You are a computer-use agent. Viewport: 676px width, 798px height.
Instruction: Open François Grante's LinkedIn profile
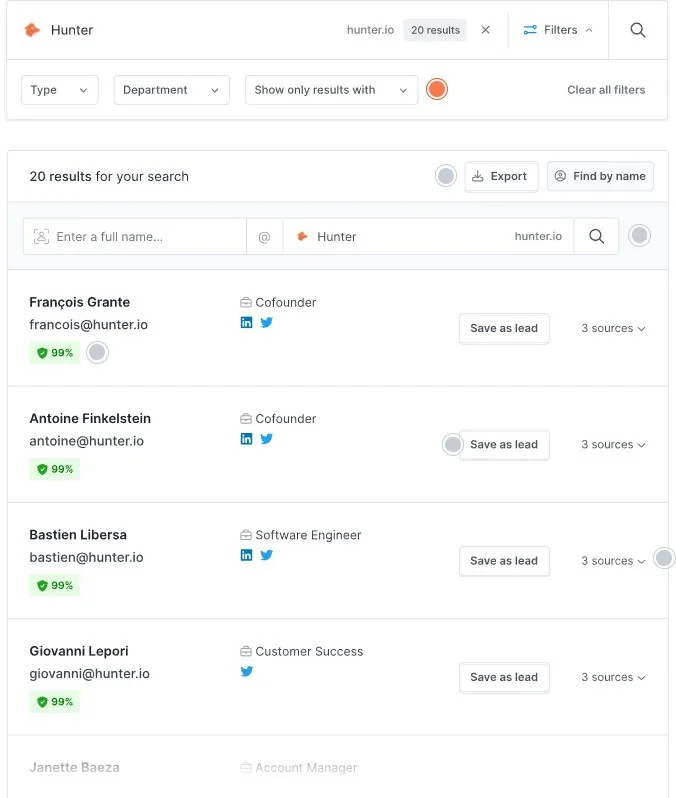tap(246, 323)
